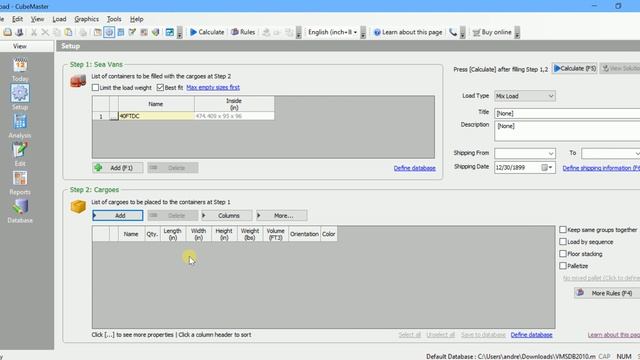Click the open-file toolbar icon
640x360 pixels.
coord(7,32)
